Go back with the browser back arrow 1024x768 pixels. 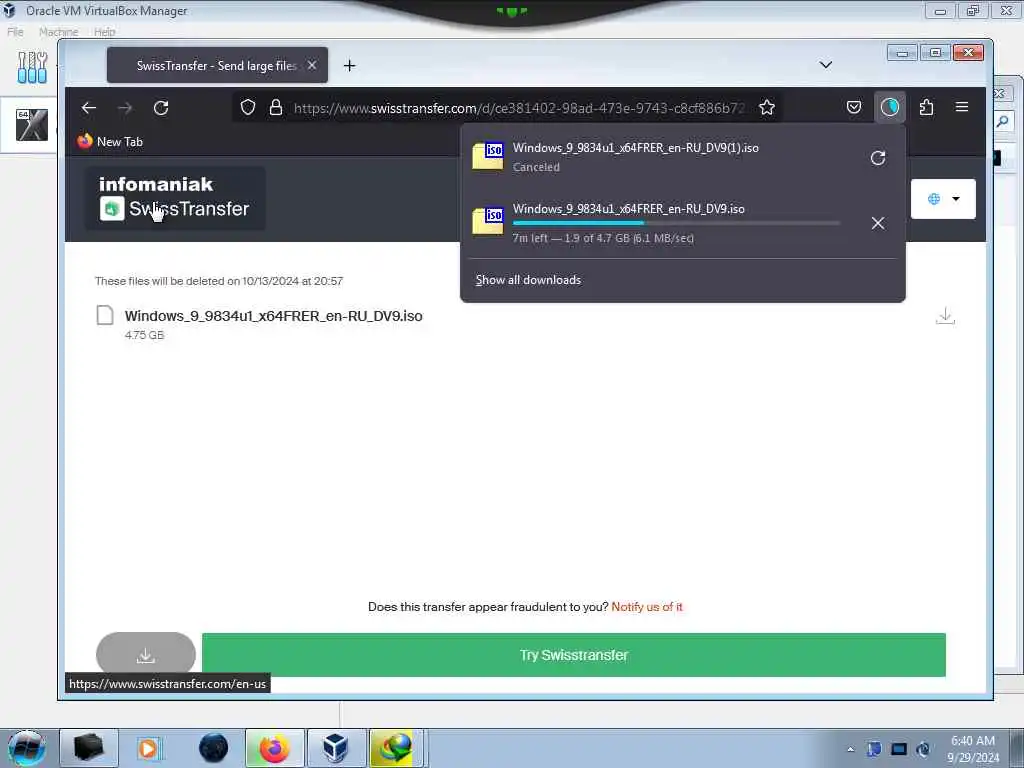click(x=89, y=108)
